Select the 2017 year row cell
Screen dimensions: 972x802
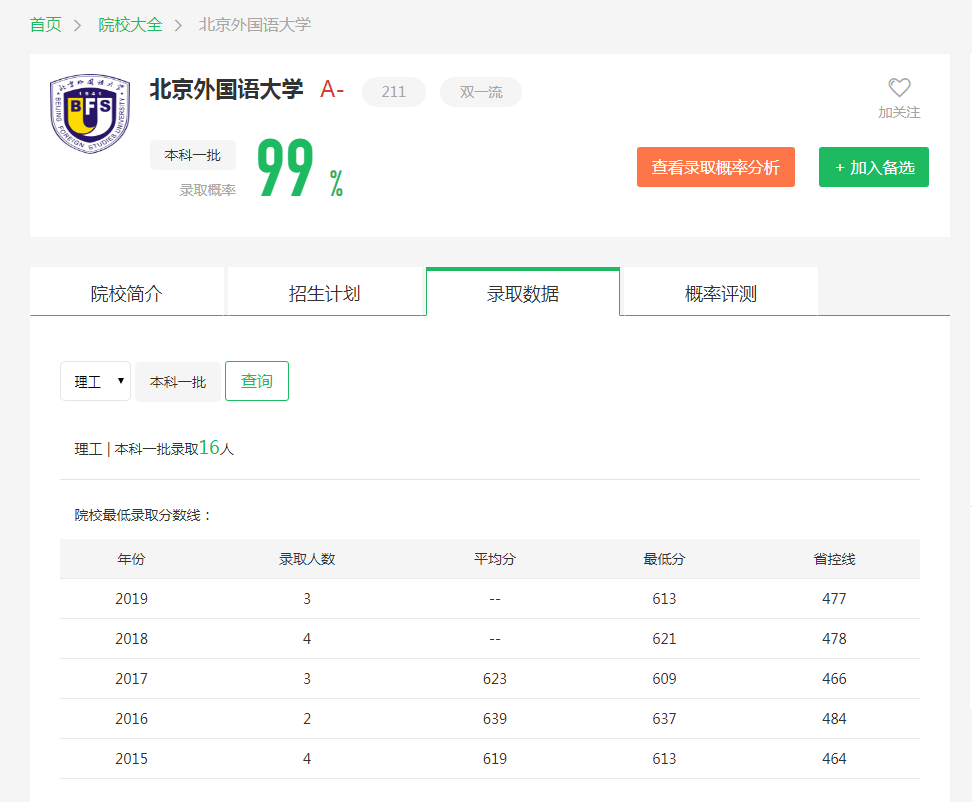[x=131, y=679]
